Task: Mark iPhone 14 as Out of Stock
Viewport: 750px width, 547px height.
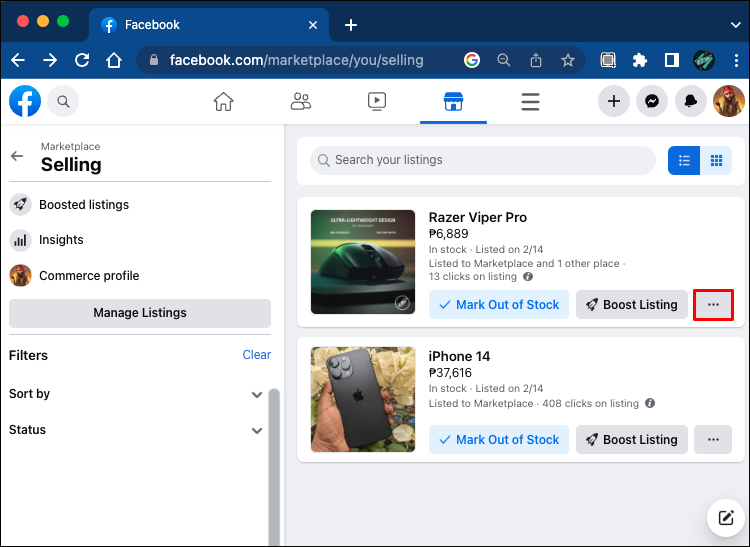Action: 499,440
